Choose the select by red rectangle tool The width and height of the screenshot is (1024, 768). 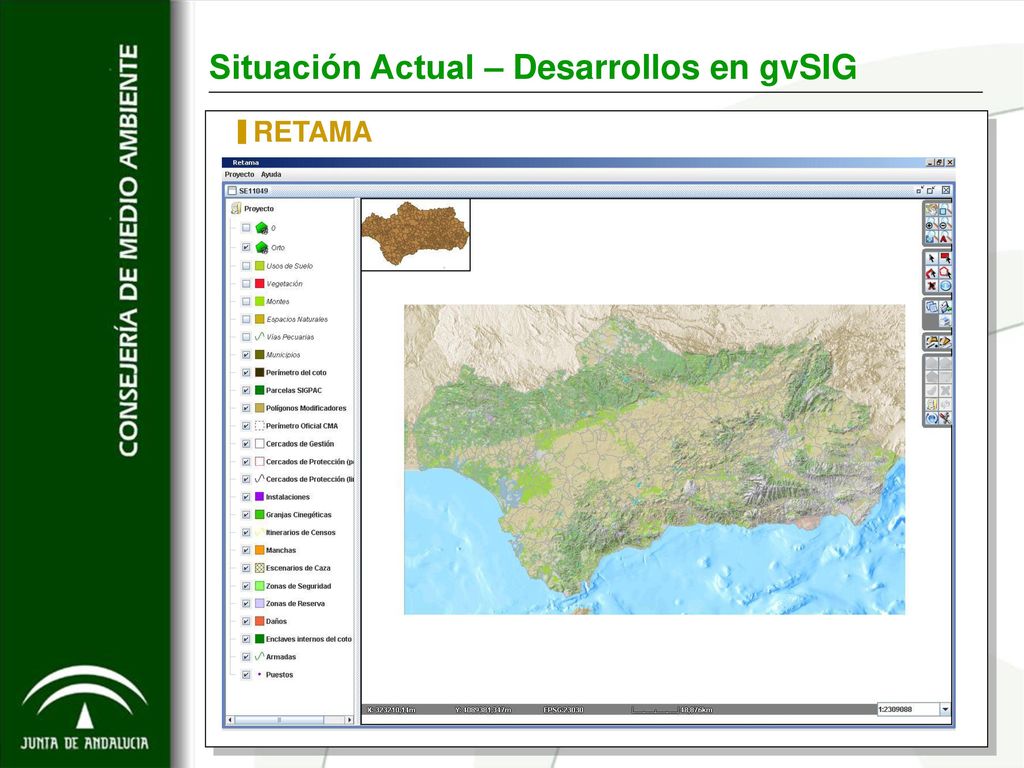tap(945, 259)
